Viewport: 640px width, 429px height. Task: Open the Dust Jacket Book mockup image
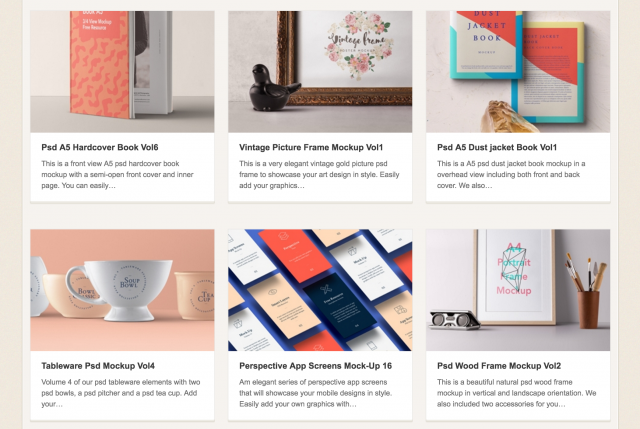click(x=518, y=71)
